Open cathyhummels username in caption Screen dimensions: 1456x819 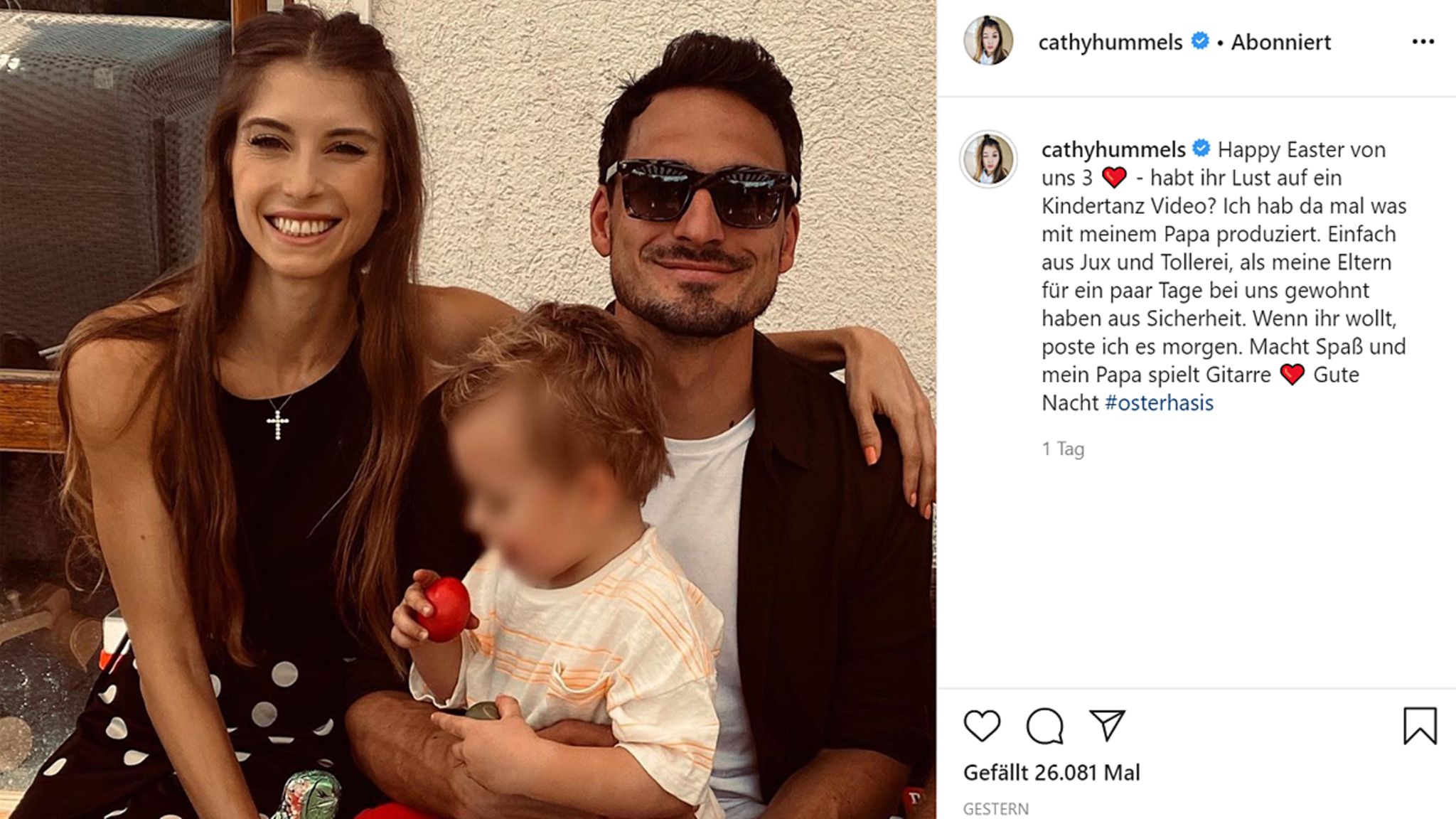(1113, 149)
